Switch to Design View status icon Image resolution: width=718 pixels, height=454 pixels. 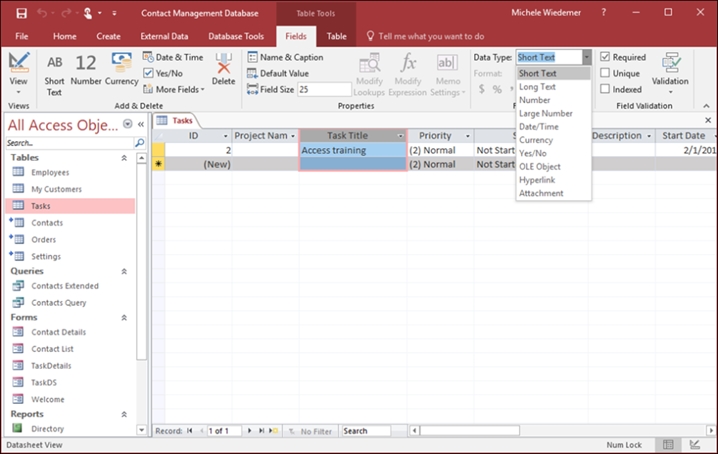(x=695, y=444)
